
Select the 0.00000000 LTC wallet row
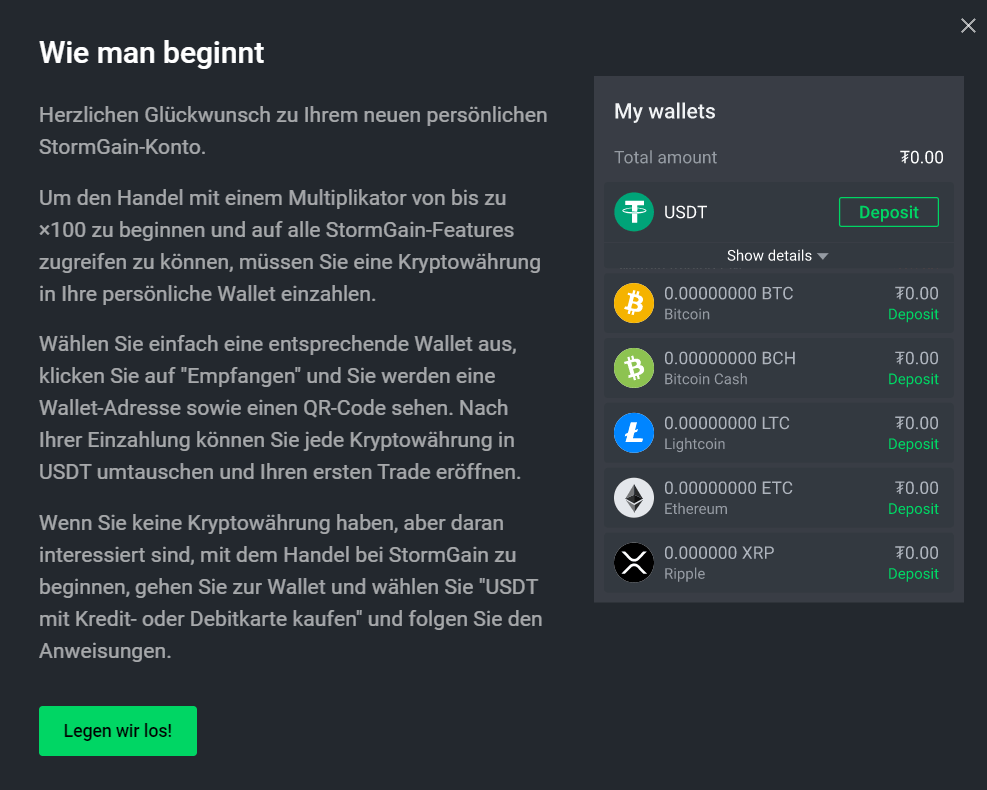(779, 432)
